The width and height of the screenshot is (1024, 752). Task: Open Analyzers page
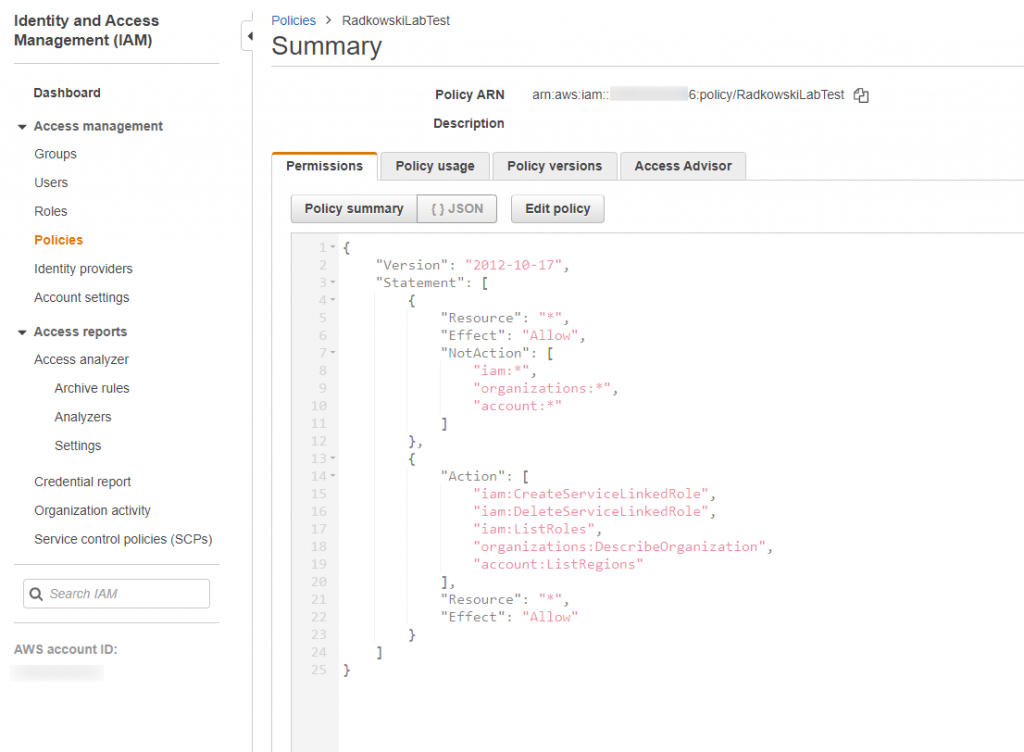click(83, 417)
